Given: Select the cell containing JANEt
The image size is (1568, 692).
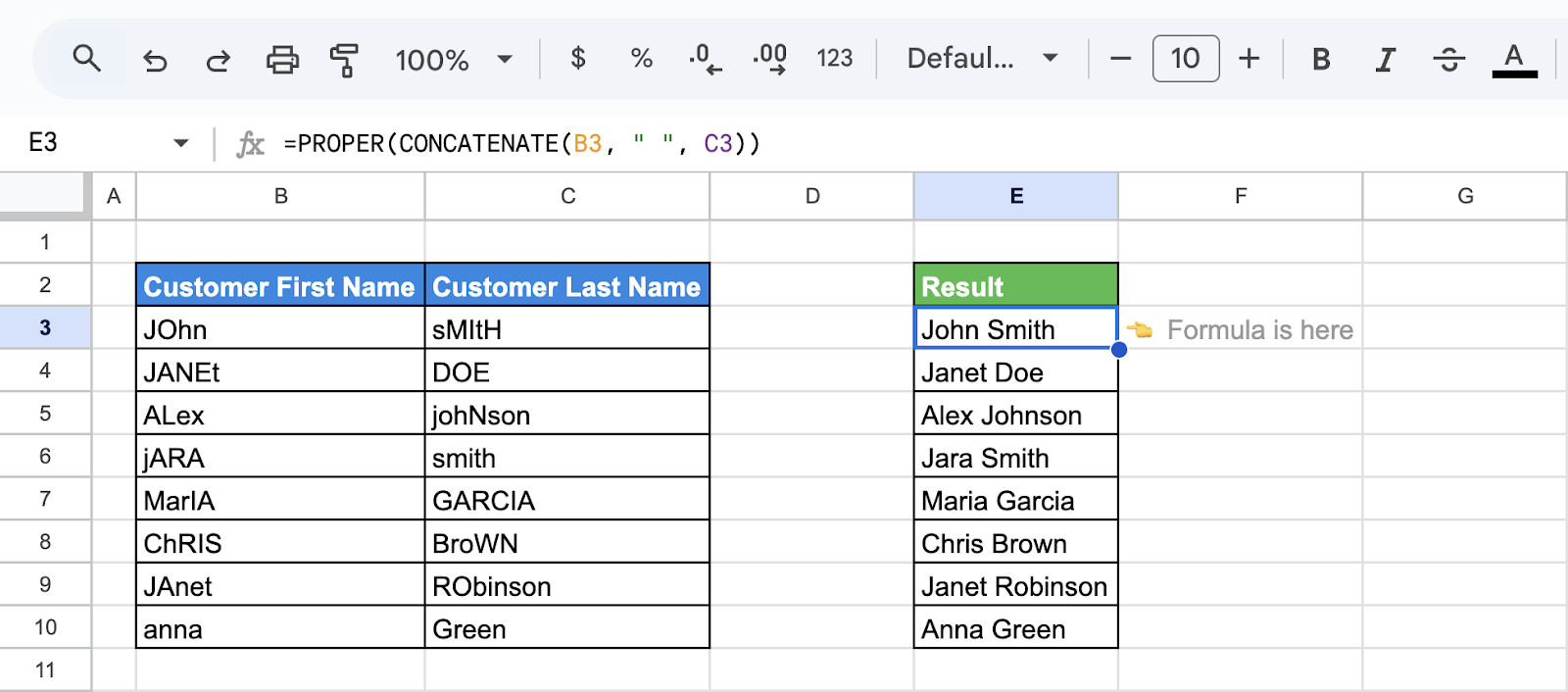Looking at the screenshot, I should pyautogui.click(x=280, y=371).
